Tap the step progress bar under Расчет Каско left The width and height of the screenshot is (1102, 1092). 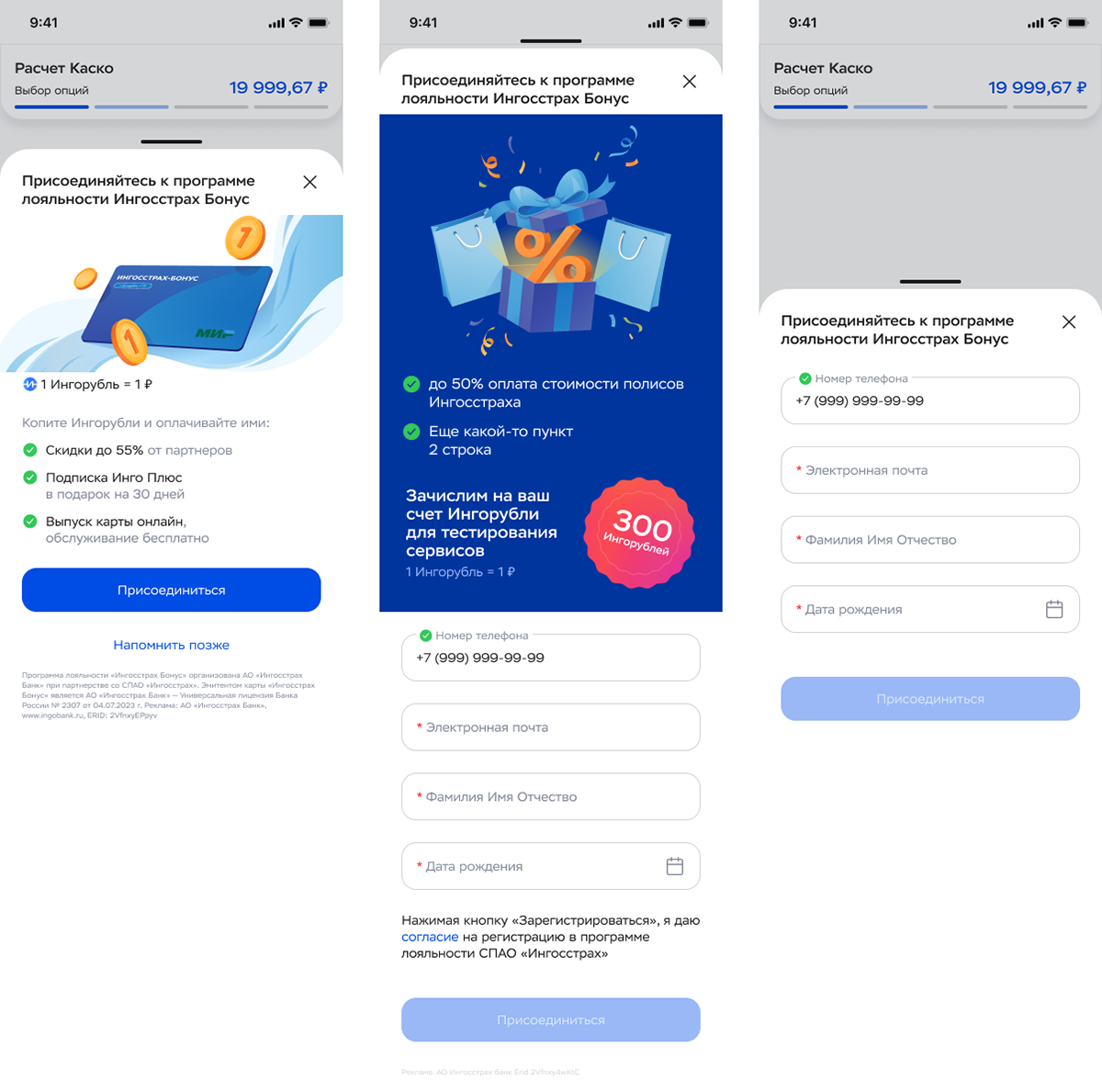[172, 107]
